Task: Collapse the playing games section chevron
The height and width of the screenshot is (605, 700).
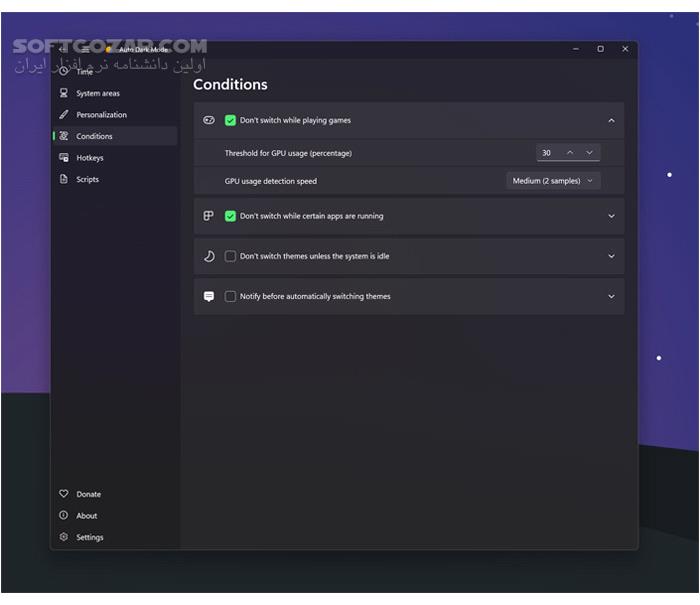Action: click(x=611, y=121)
